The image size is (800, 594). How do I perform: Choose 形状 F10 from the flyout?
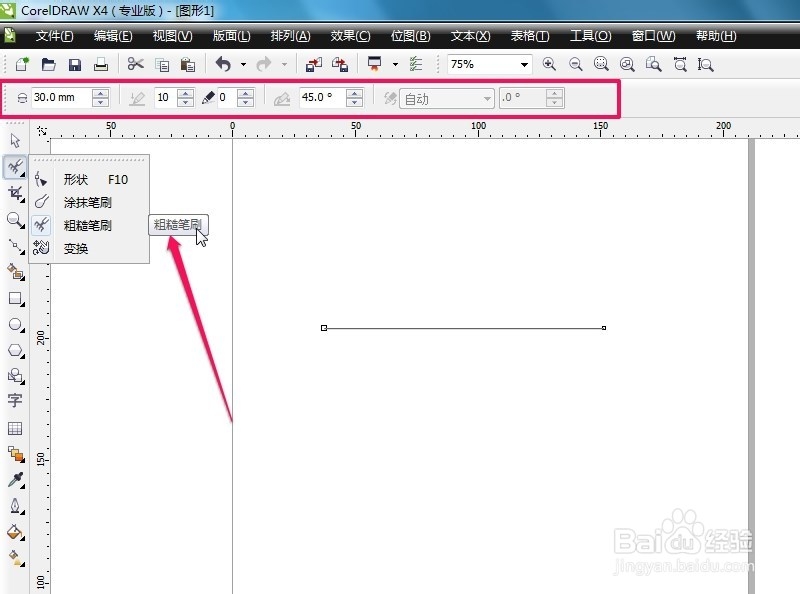pos(89,180)
